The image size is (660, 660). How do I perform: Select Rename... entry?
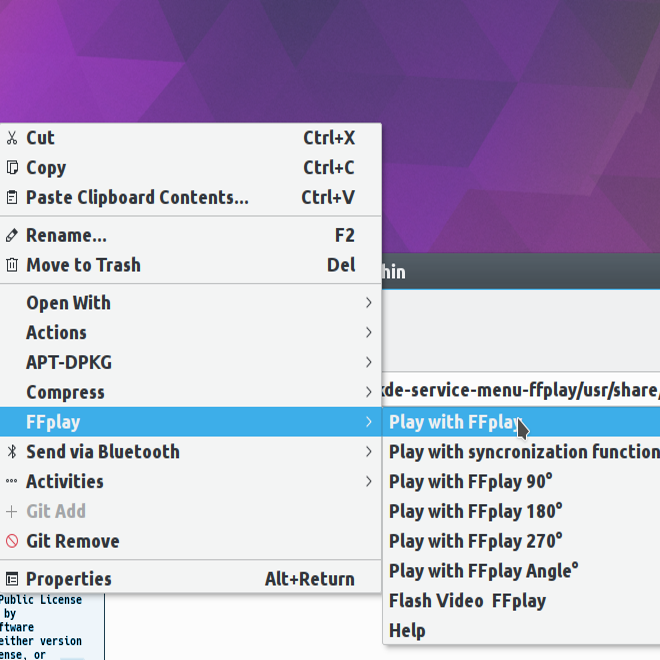[x=191, y=235]
